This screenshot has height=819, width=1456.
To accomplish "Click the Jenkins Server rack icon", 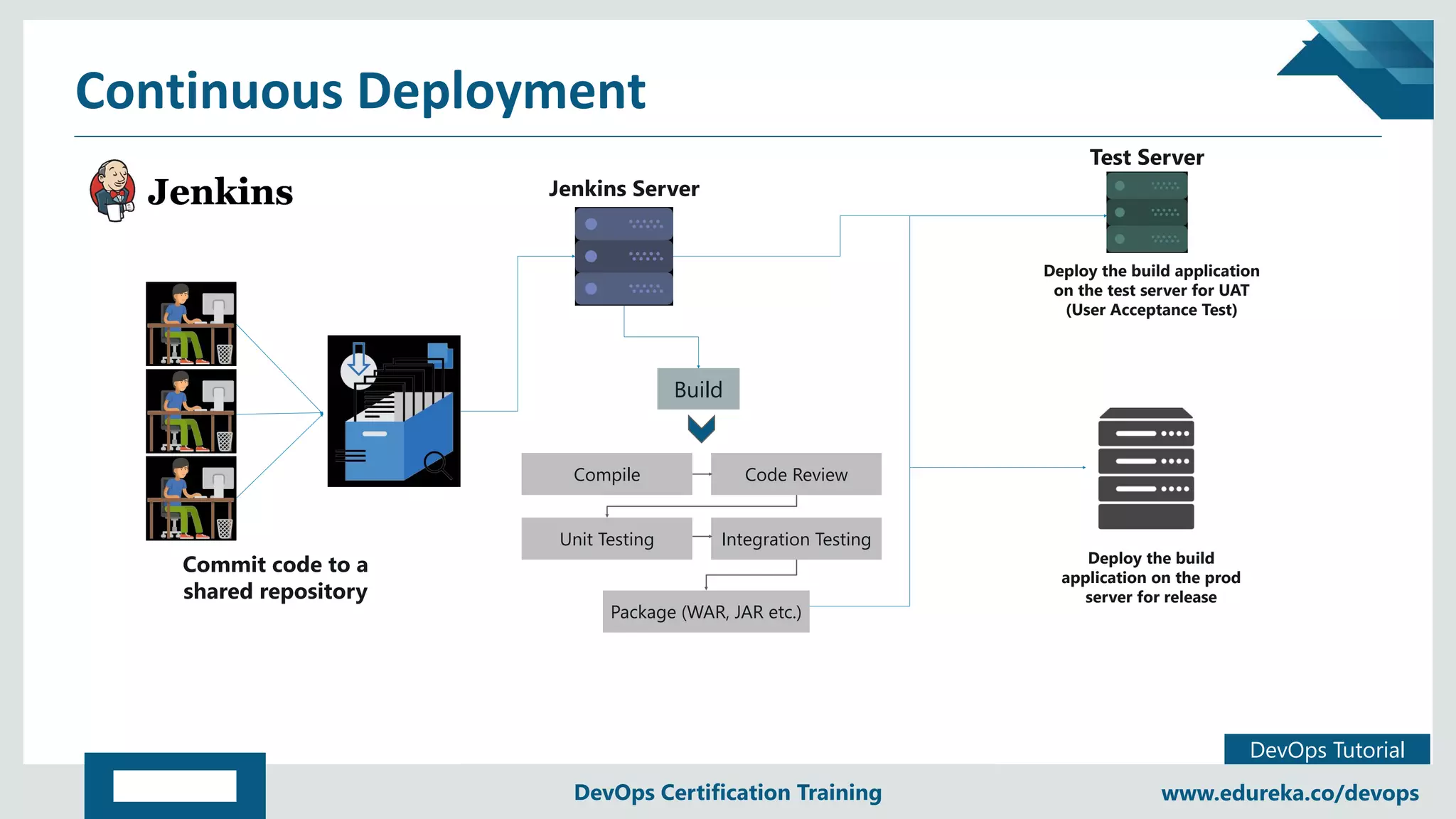I will coord(623,256).
